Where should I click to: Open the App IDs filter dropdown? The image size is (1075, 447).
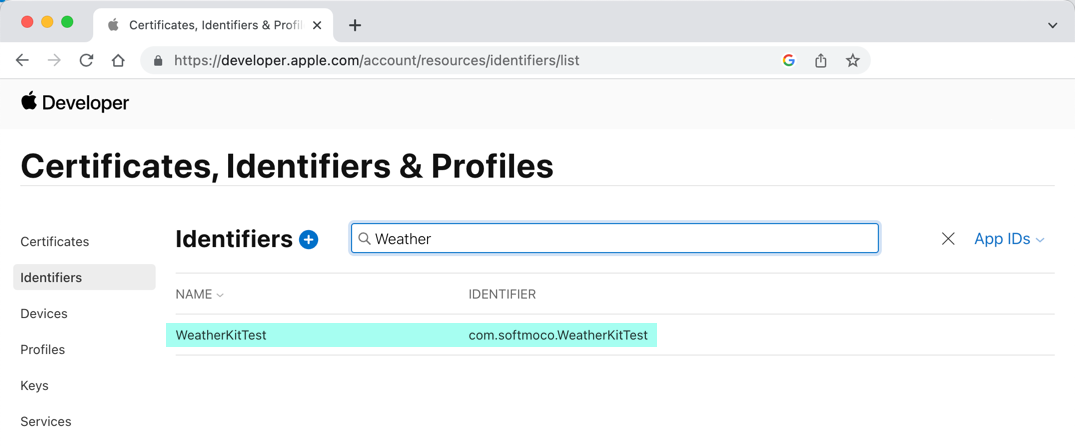coord(1009,239)
